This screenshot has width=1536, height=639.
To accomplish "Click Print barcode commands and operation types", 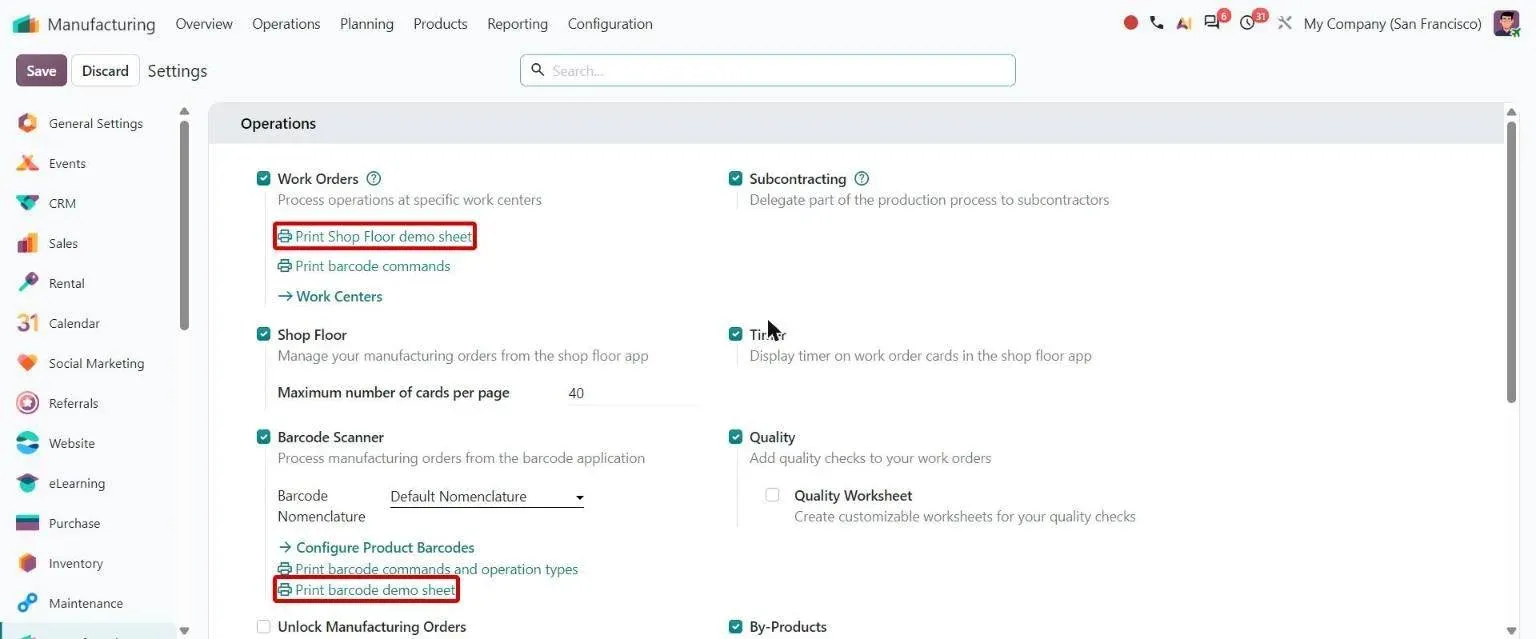I will tap(428, 569).
